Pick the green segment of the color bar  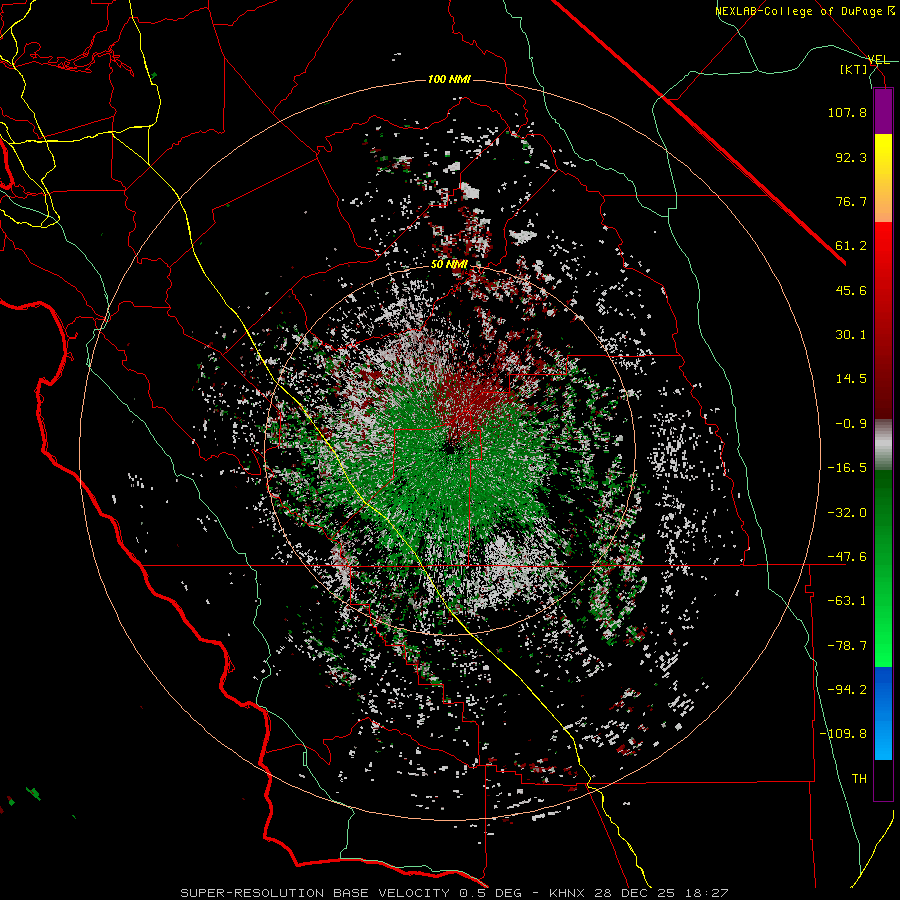(x=883, y=568)
